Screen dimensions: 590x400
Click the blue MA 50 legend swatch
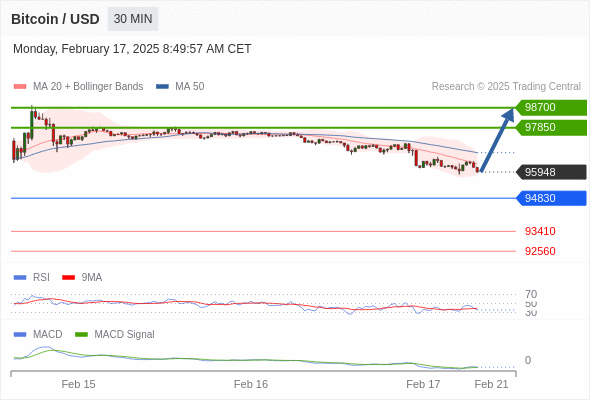tap(163, 87)
